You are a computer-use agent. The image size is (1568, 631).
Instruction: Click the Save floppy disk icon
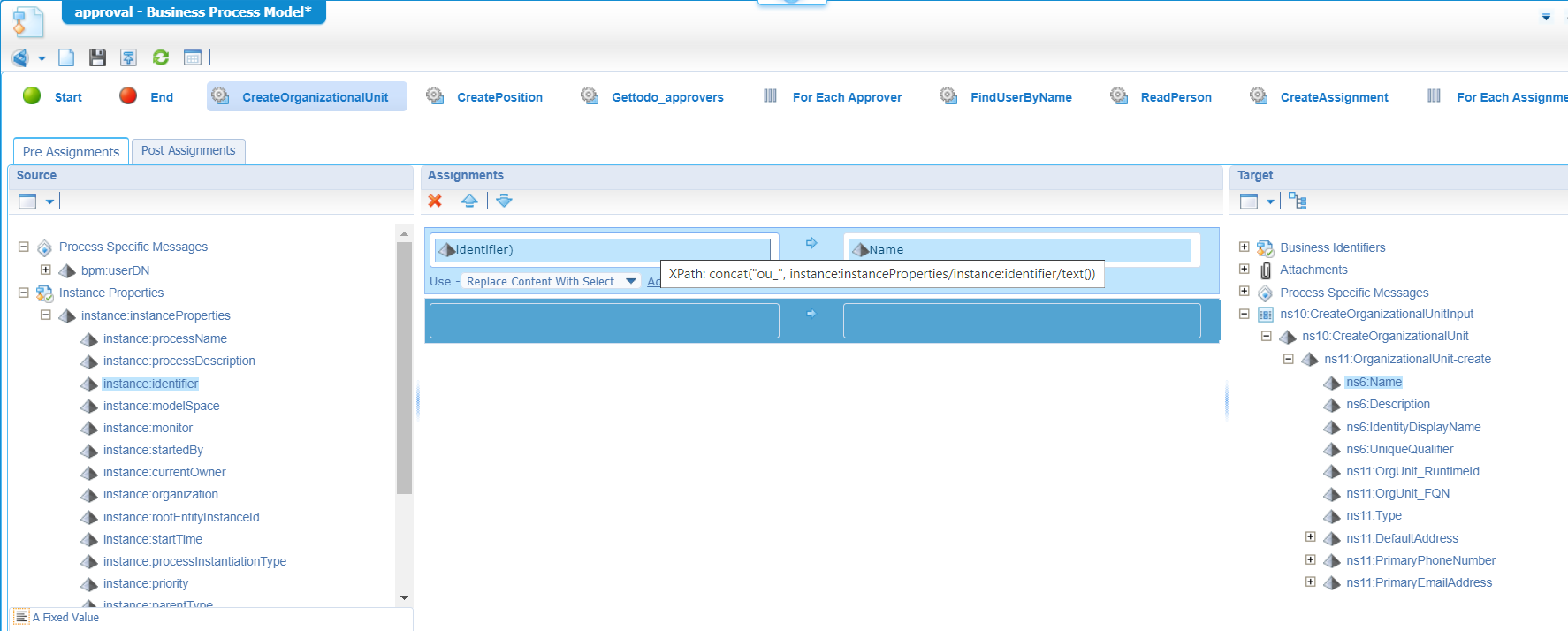pyautogui.click(x=97, y=57)
